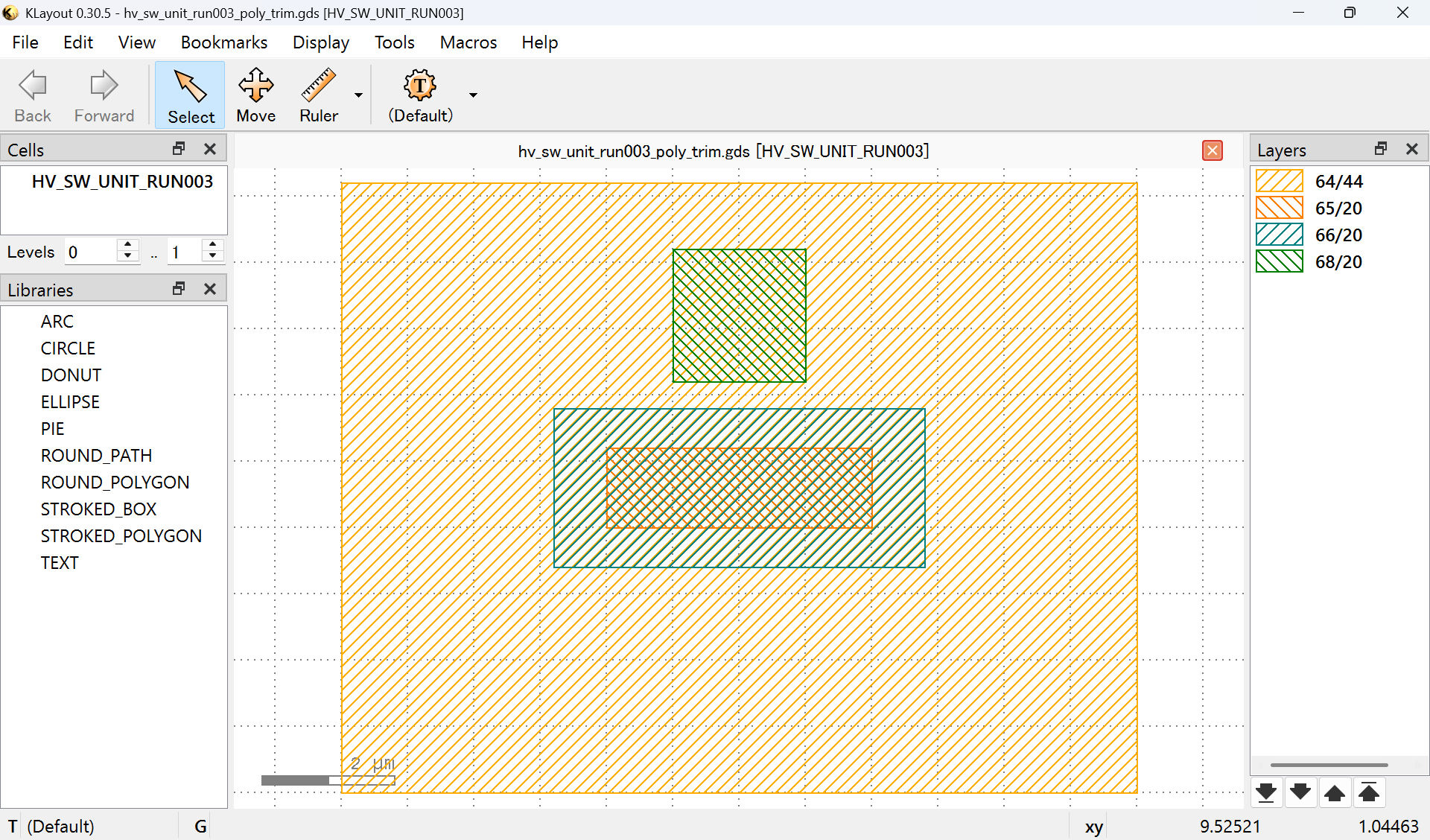Image resolution: width=1430 pixels, height=840 pixels.
Task: Open technology selector dropdown arrow
Action: click(x=473, y=95)
